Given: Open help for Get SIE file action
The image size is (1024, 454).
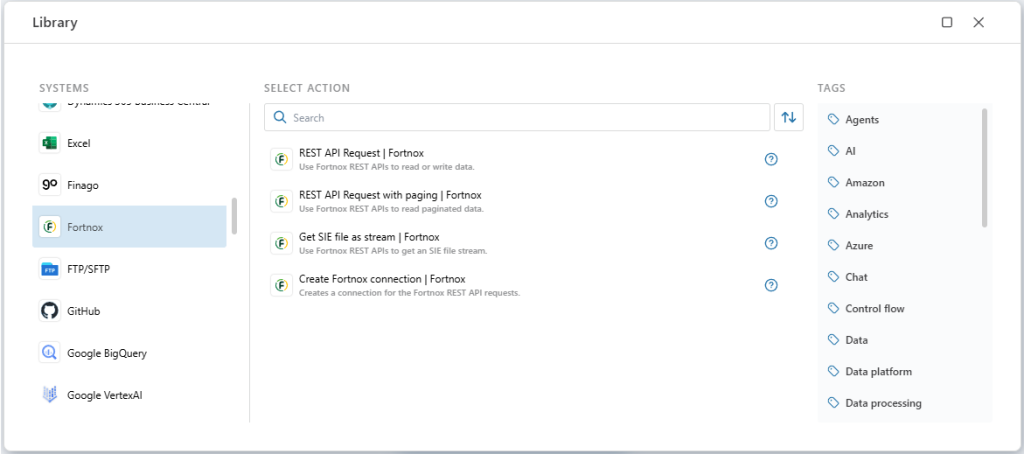Looking at the screenshot, I should (771, 243).
